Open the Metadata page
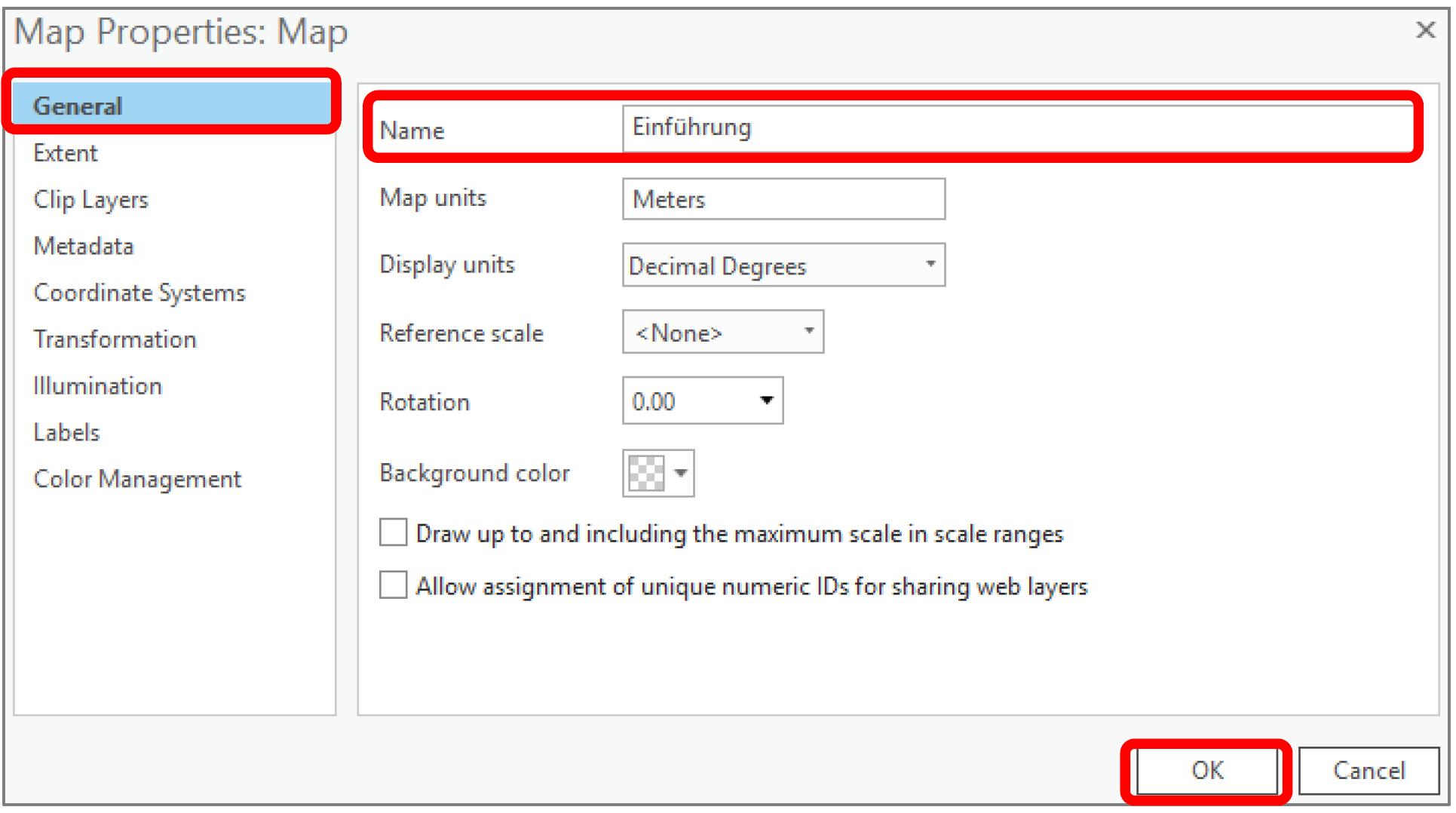Screen dimensions: 1456x813 click(84, 247)
